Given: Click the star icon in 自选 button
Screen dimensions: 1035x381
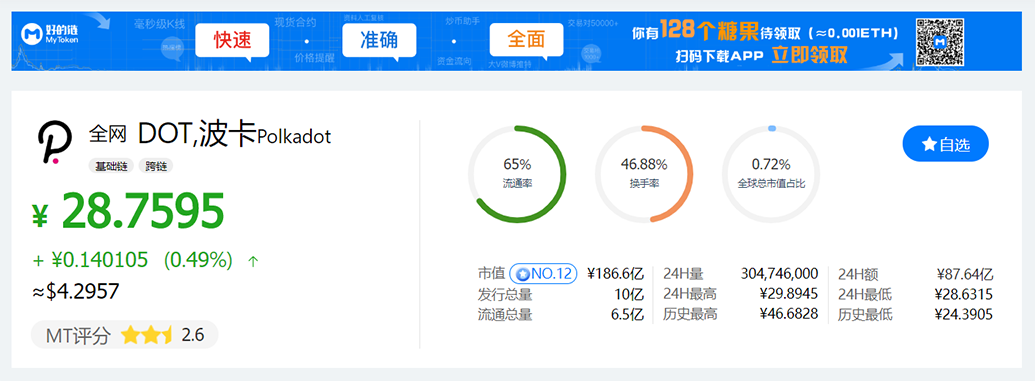Looking at the screenshot, I should 929,144.
